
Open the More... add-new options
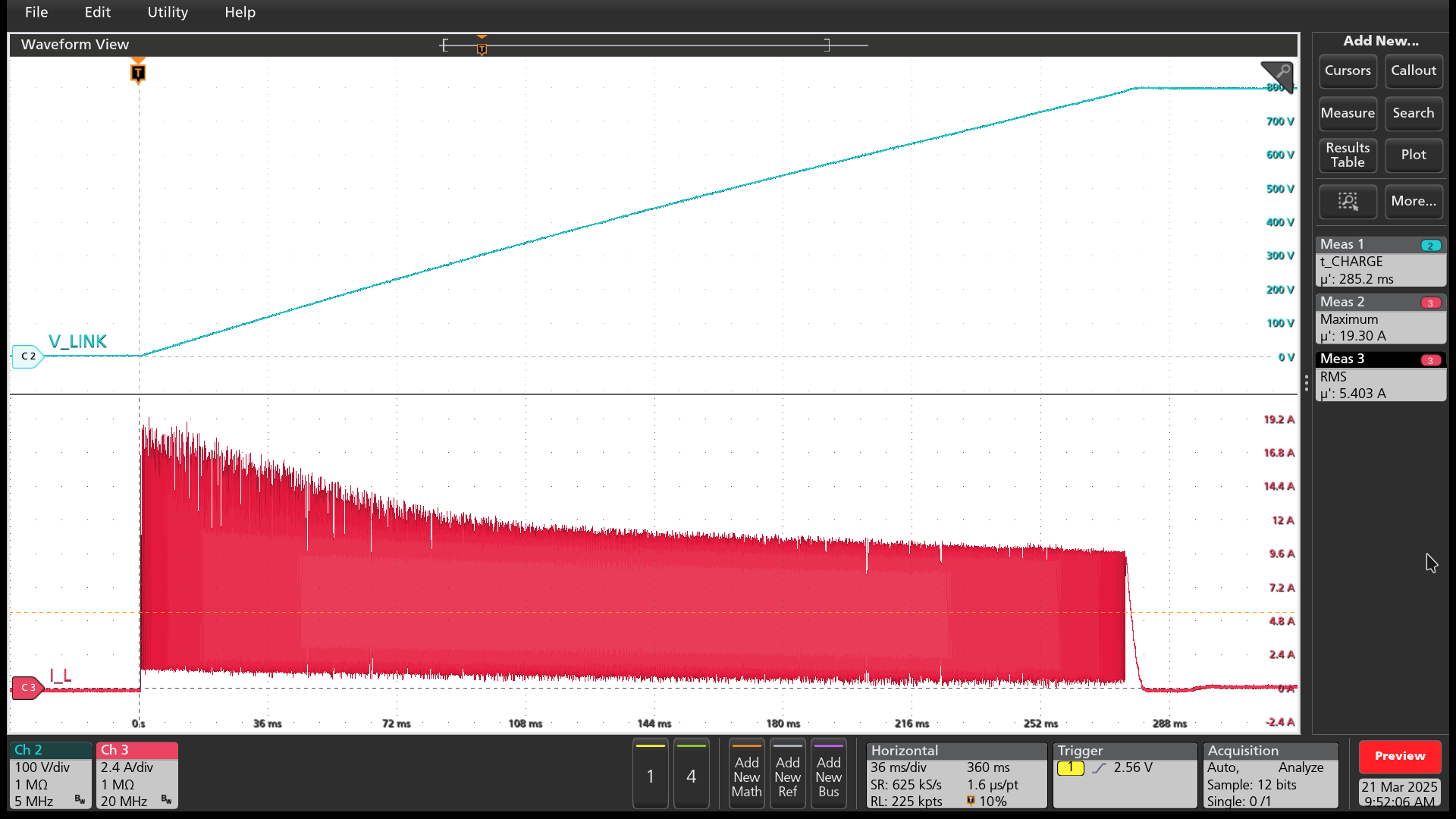pyautogui.click(x=1413, y=201)
